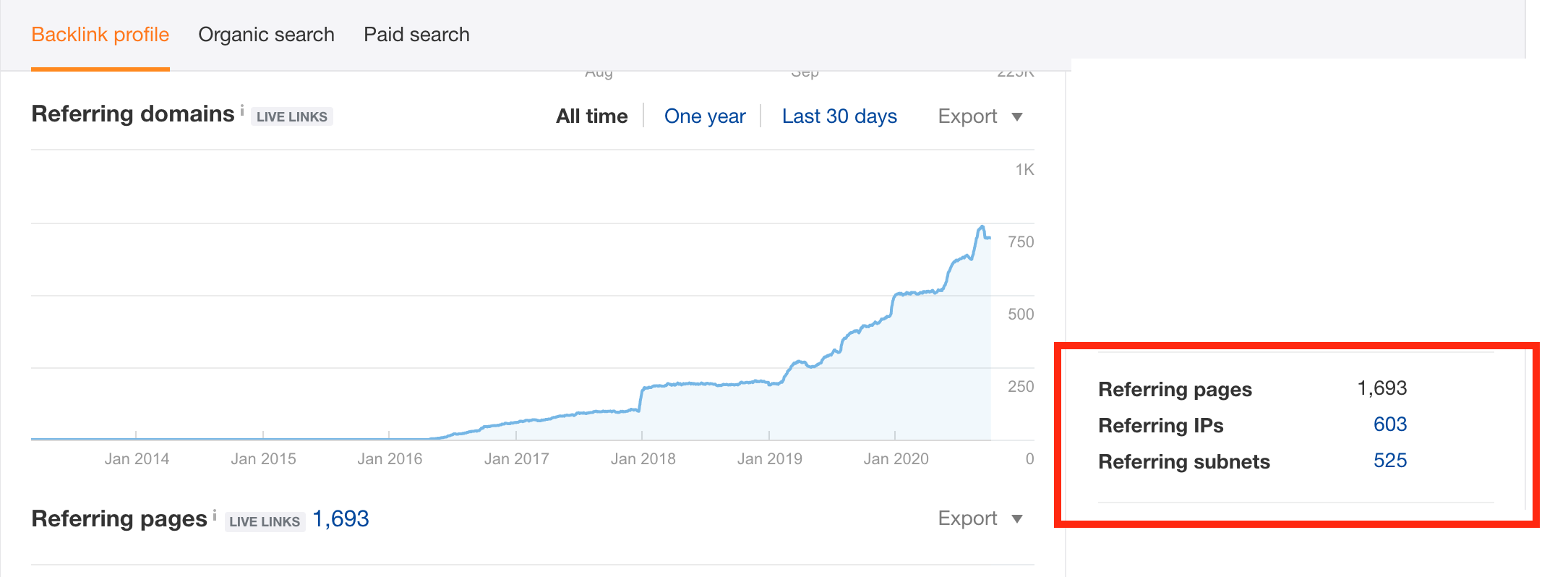
Task: Open the 603 Referring IPs link
Action: tap(1389, 424)
